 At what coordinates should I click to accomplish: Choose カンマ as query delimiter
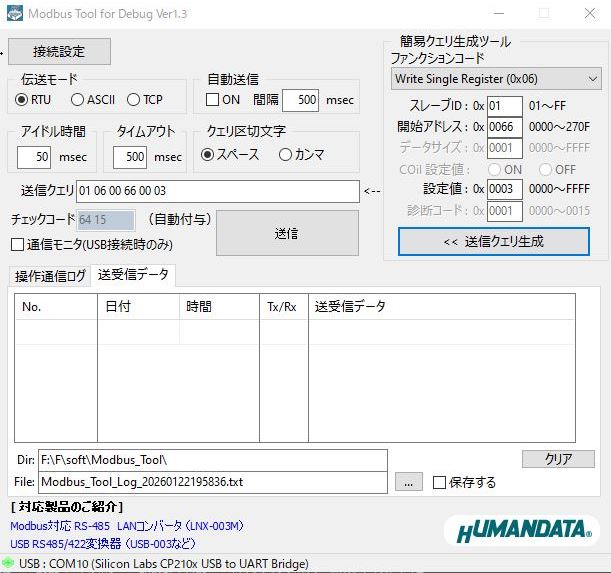[286, 154]
